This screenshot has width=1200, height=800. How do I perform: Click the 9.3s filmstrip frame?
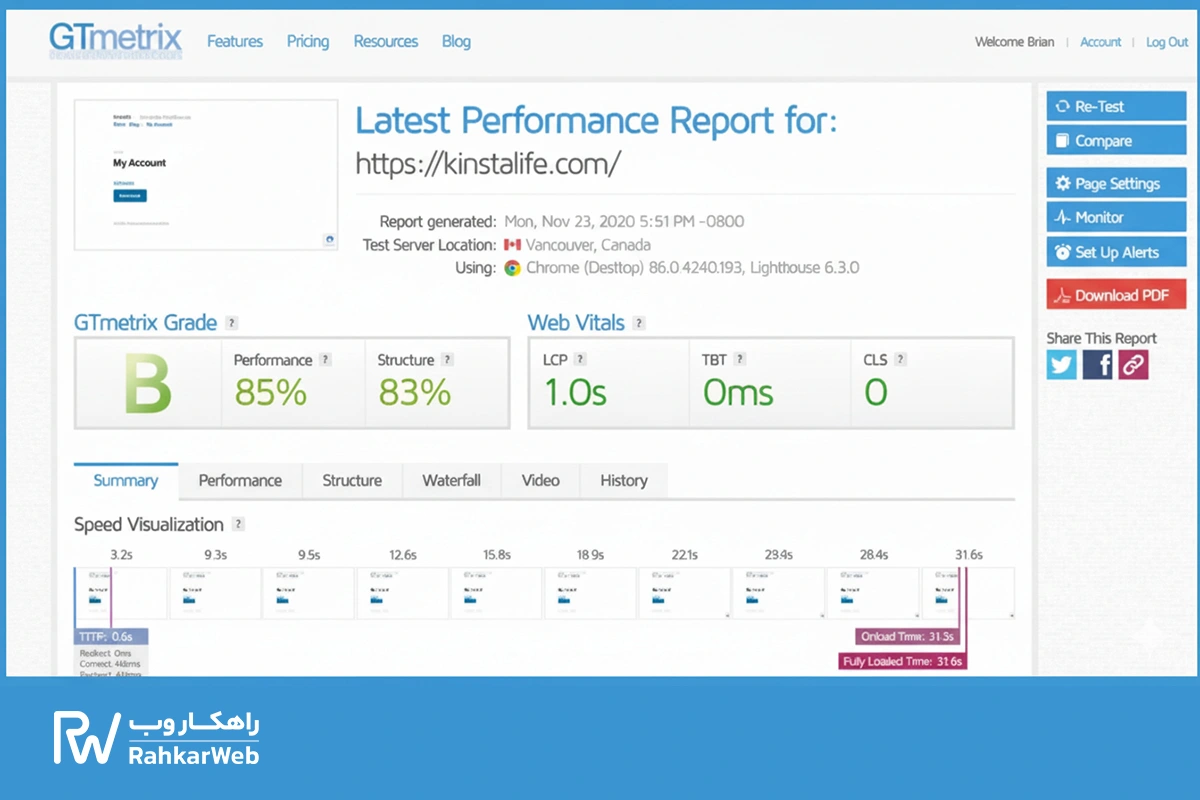coord(215,593)
